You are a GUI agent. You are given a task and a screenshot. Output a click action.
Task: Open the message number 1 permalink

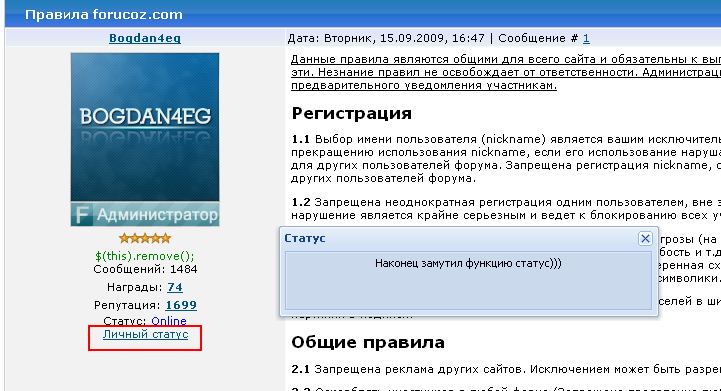coord(586,38)
